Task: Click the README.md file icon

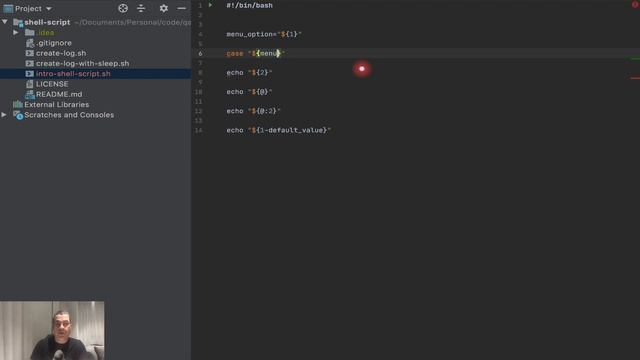Action: pos(30,94)
